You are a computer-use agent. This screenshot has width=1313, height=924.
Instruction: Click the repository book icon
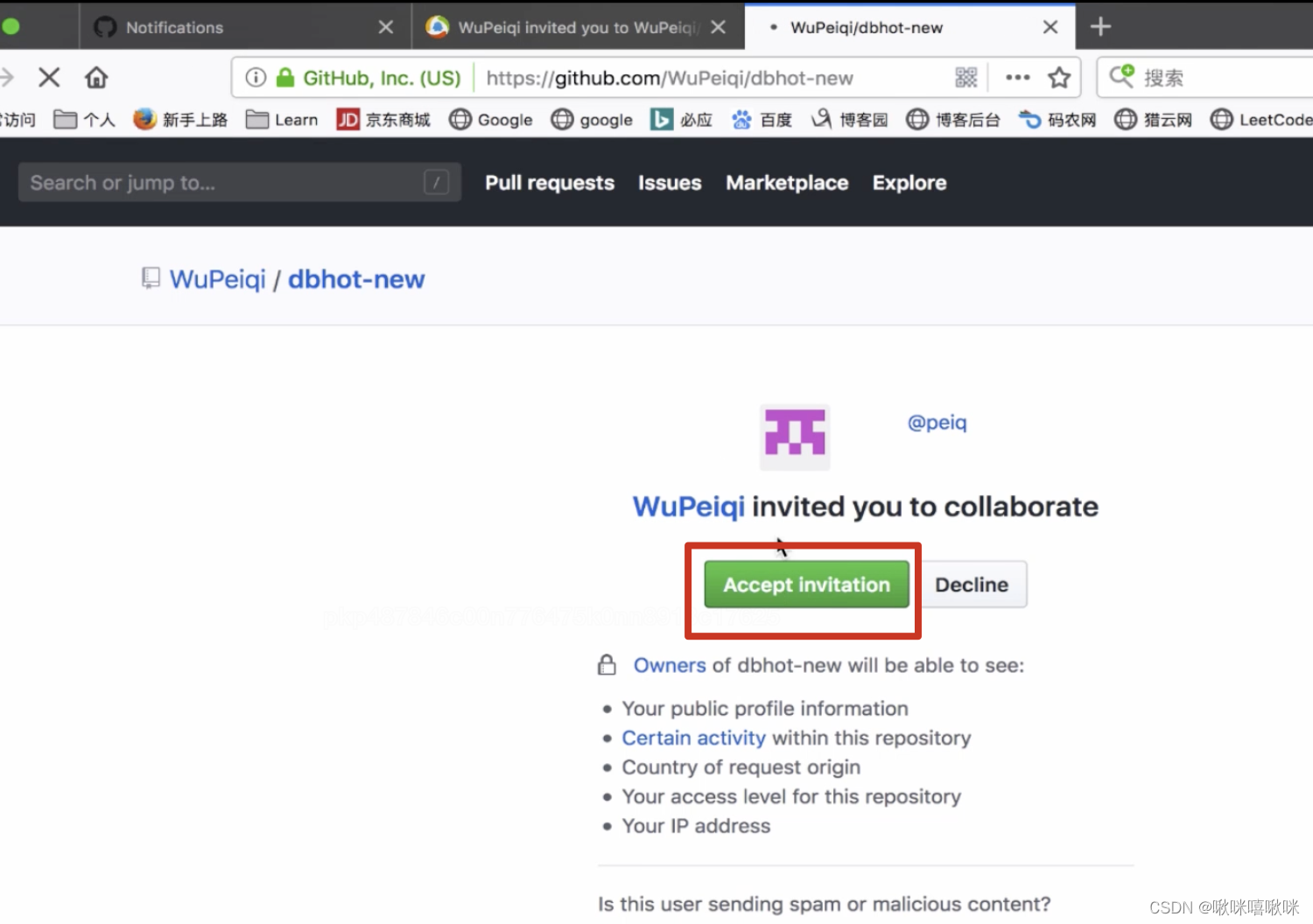point(151,278)
